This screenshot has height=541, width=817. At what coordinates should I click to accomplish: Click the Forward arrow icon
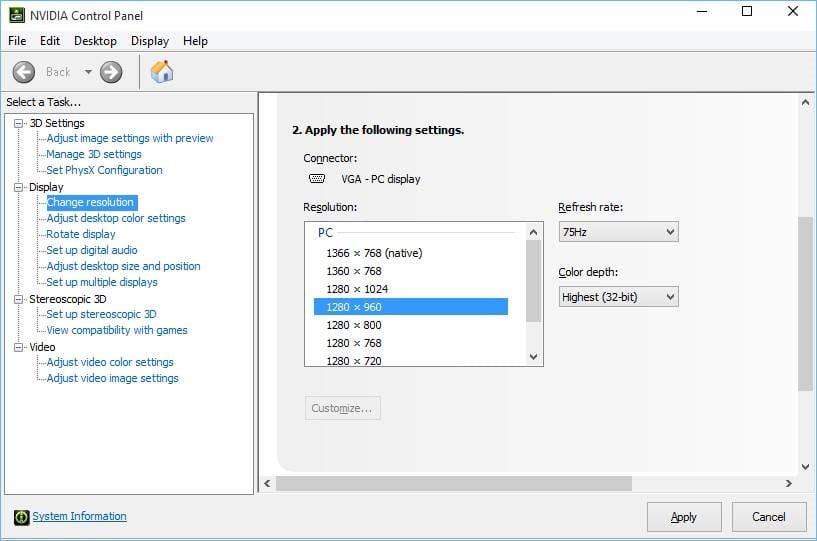click(x=111, y=72)
